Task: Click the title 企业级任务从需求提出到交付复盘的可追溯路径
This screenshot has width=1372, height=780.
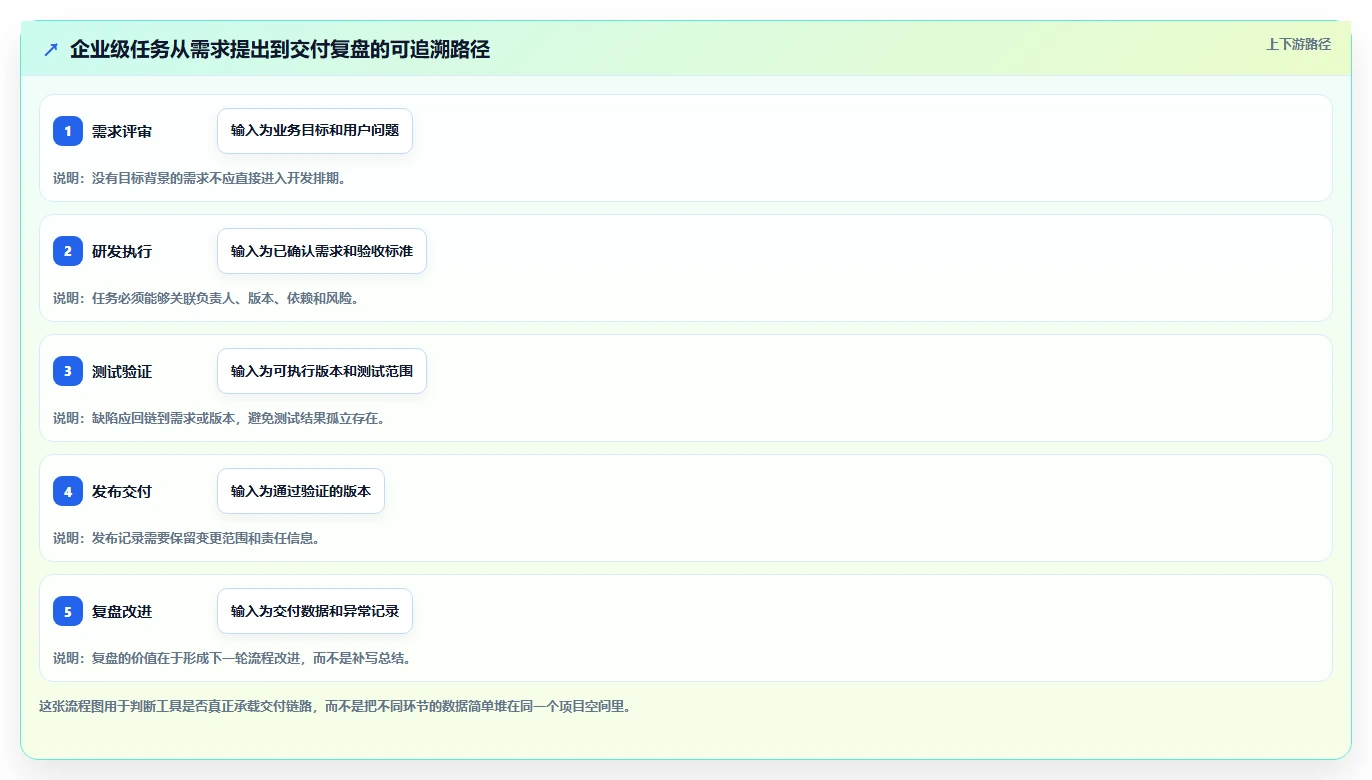Action: click(x=280, y=50)
